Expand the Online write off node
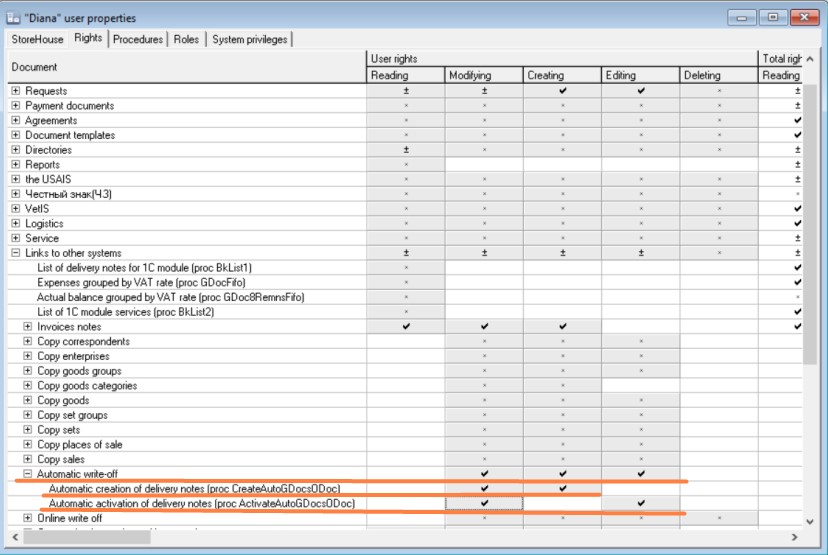 coord(28,518)
